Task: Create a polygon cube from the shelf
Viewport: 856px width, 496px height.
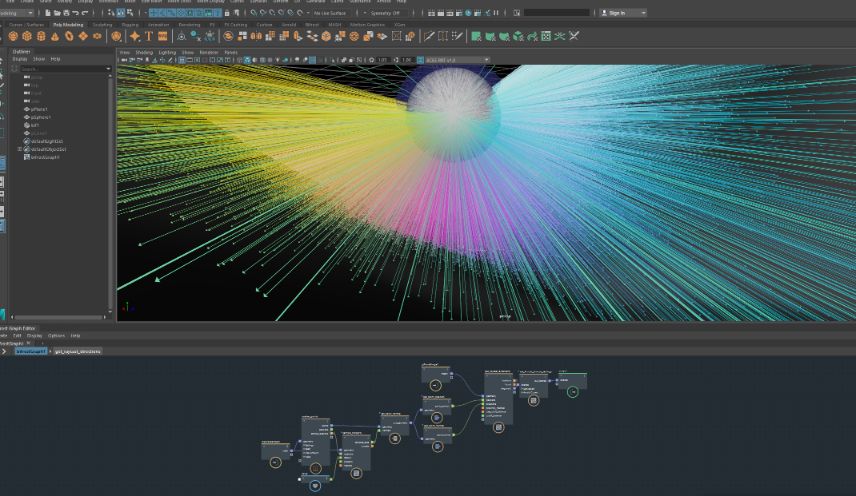Action: [27, 36]
